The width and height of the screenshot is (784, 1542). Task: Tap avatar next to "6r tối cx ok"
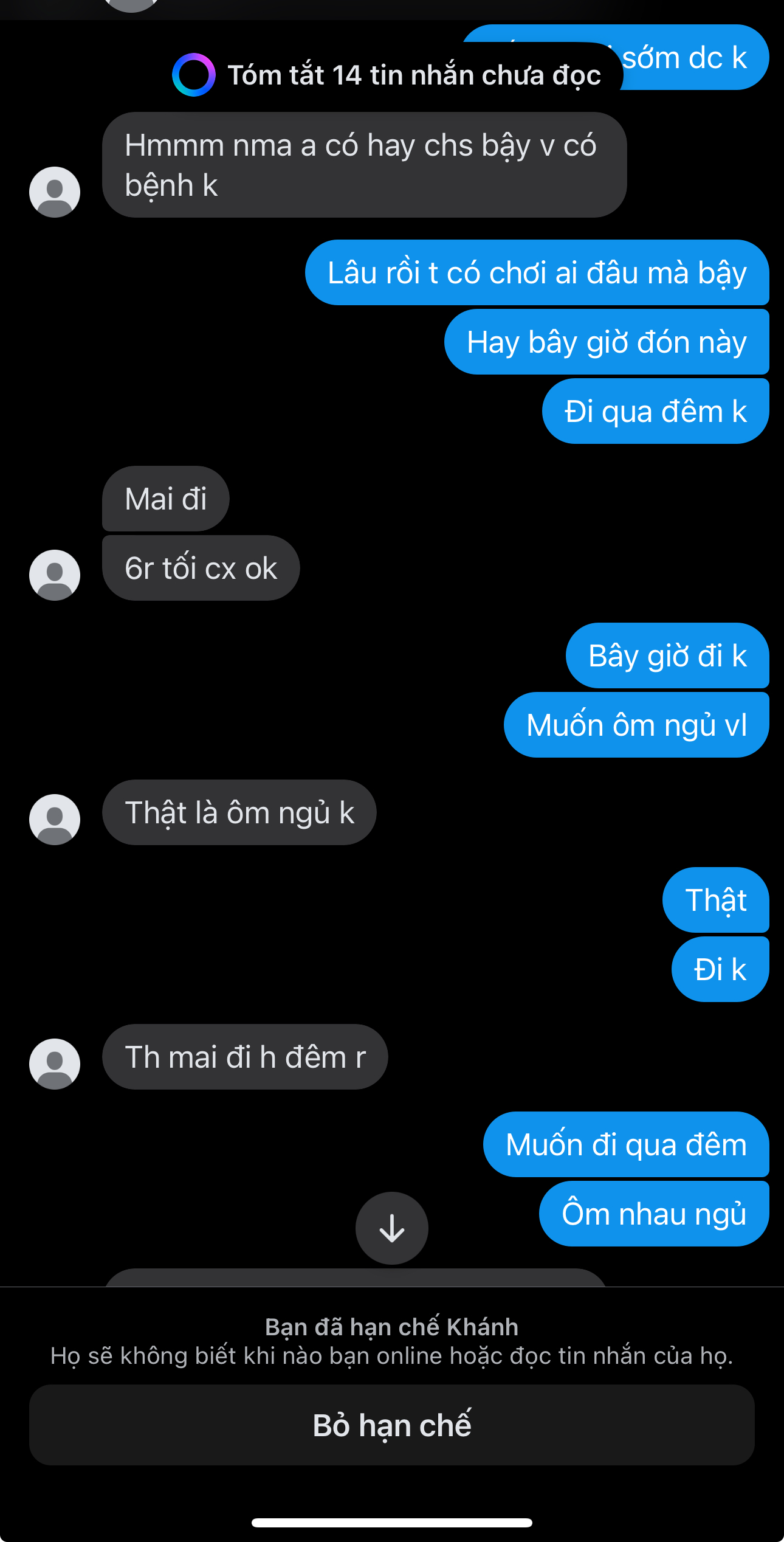pyautogui.click(x=55, y=575)
